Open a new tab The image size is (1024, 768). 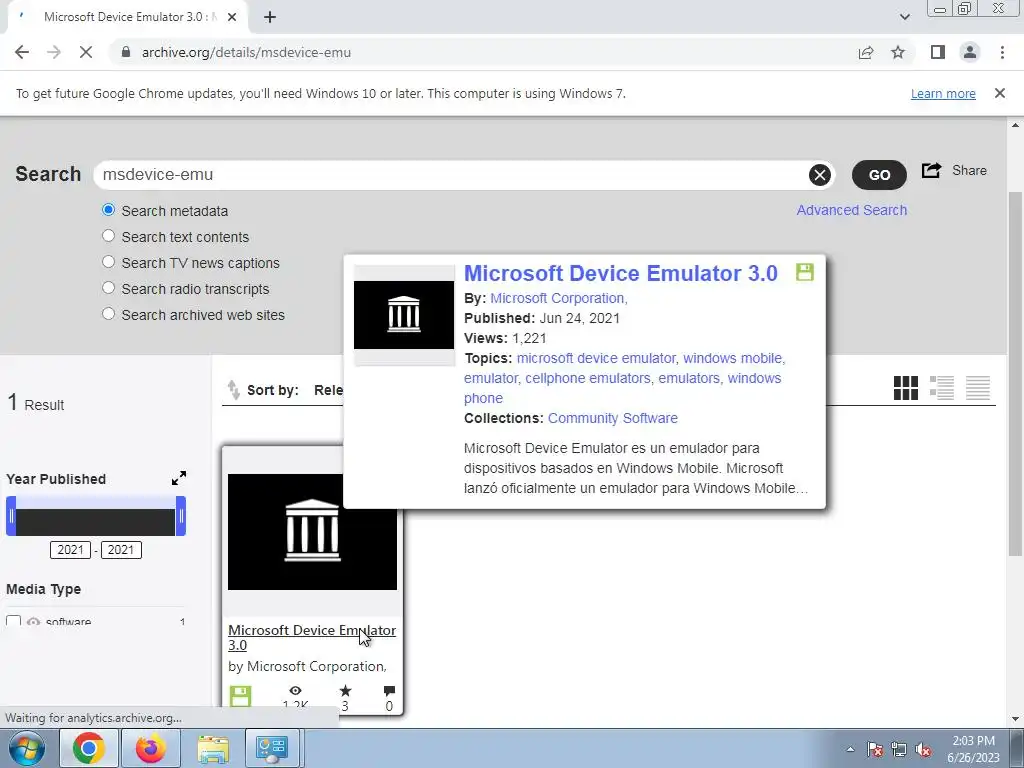tap(270, 17)
